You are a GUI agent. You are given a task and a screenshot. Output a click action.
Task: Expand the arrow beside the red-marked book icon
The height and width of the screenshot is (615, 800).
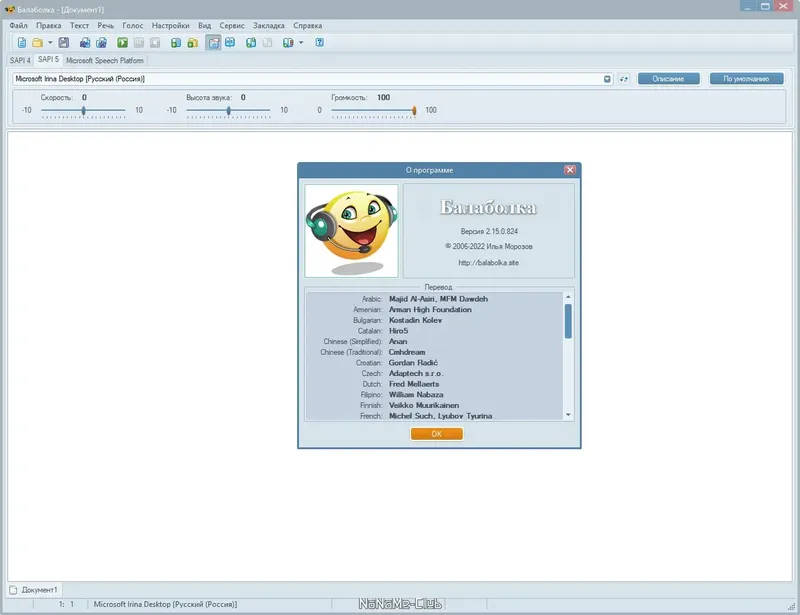pos(301,43)
